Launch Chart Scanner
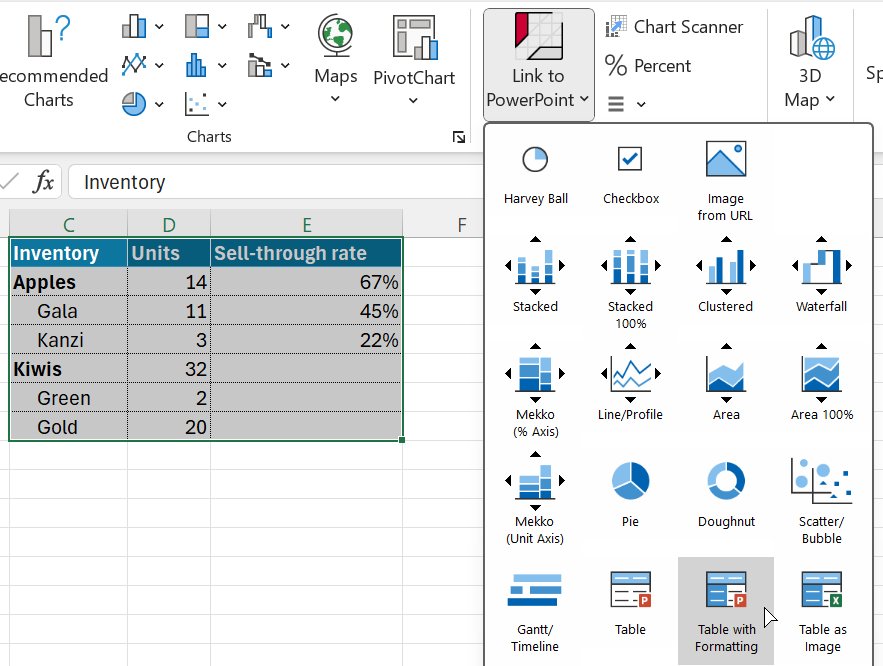The width and height of the screenshot is (883, 666). pos(674,26)
